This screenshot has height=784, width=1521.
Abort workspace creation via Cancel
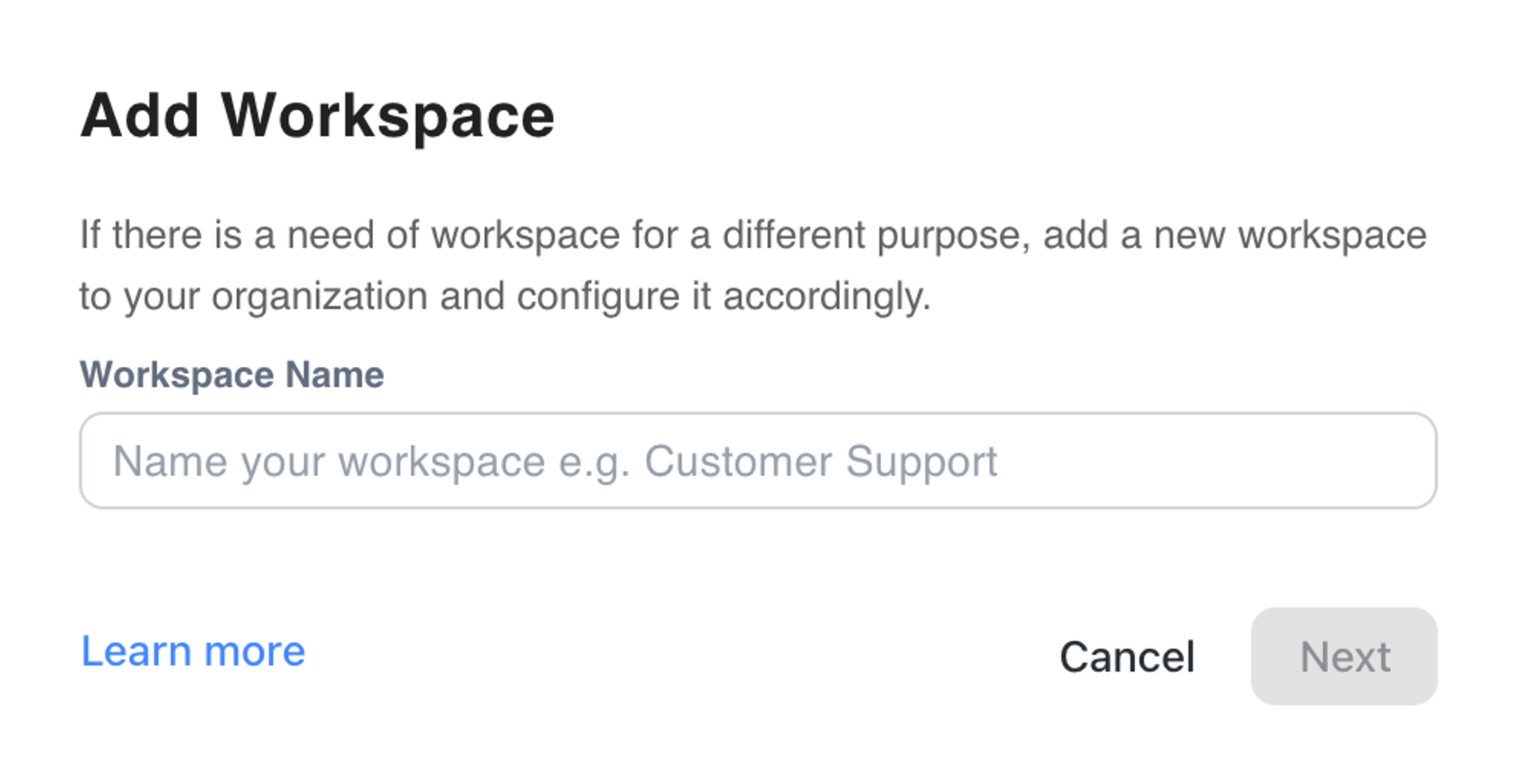(x=1126, y=656)
